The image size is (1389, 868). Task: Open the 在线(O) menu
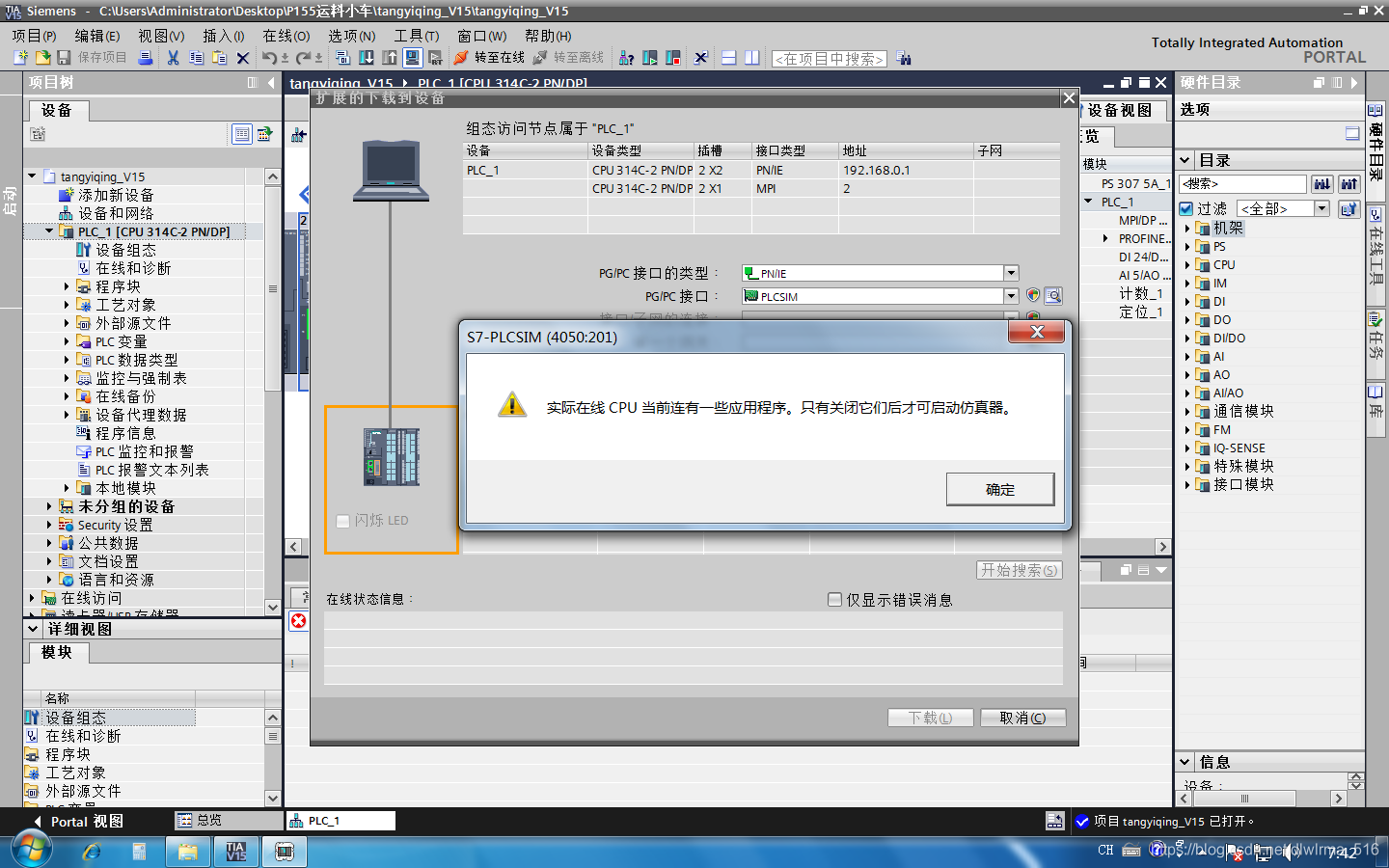[286, 36]
